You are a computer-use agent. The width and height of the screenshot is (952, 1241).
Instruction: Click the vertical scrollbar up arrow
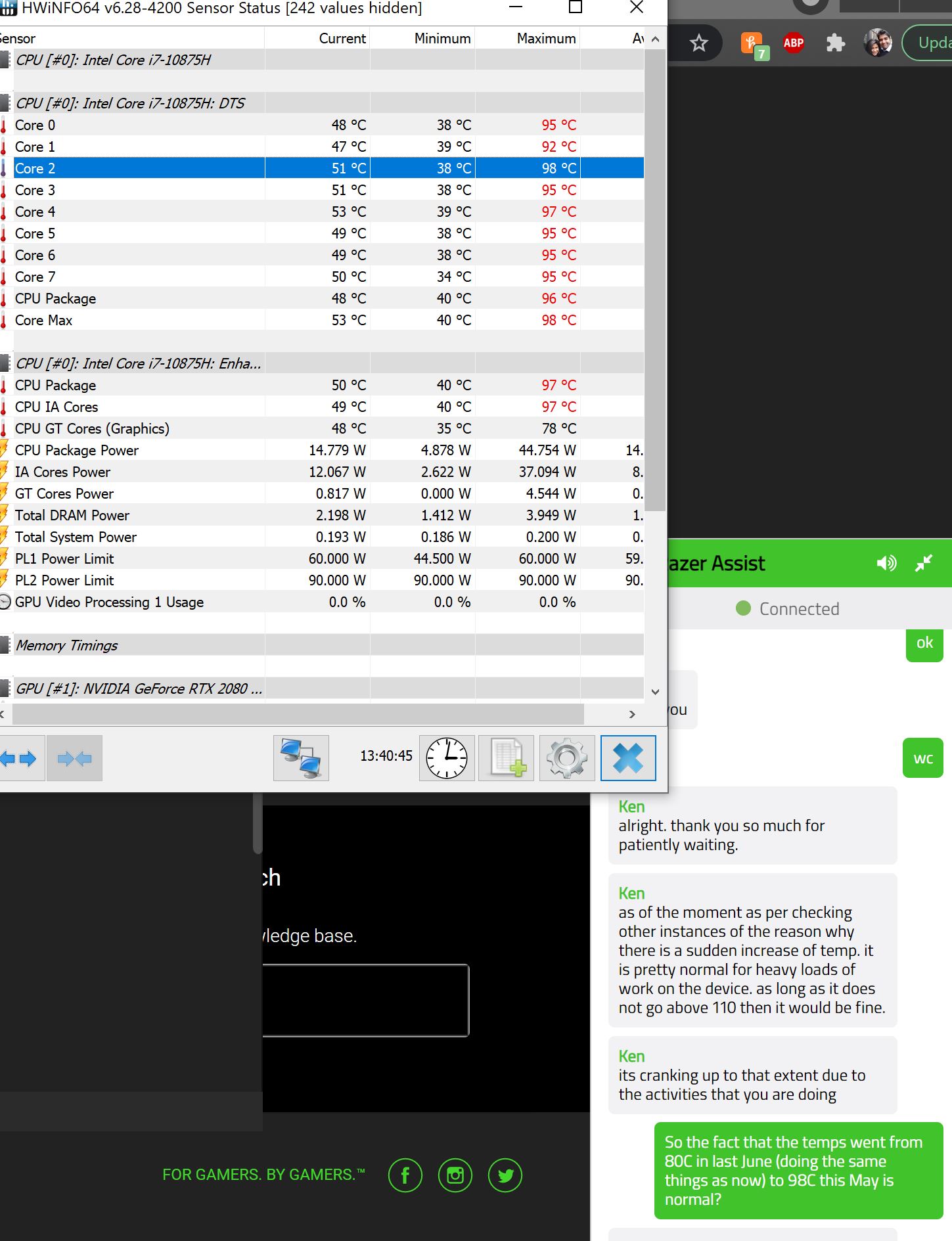[x=655, y=39]
